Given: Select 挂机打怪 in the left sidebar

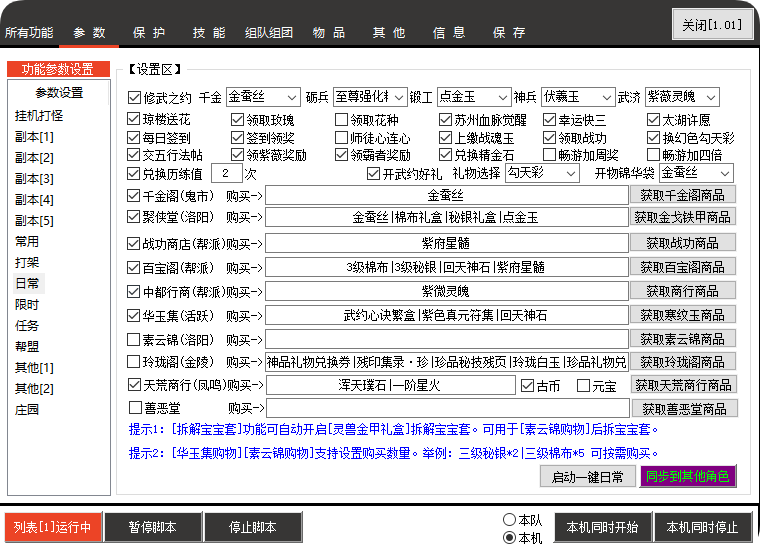Looking at the screenshot, I should pos(40,115).
